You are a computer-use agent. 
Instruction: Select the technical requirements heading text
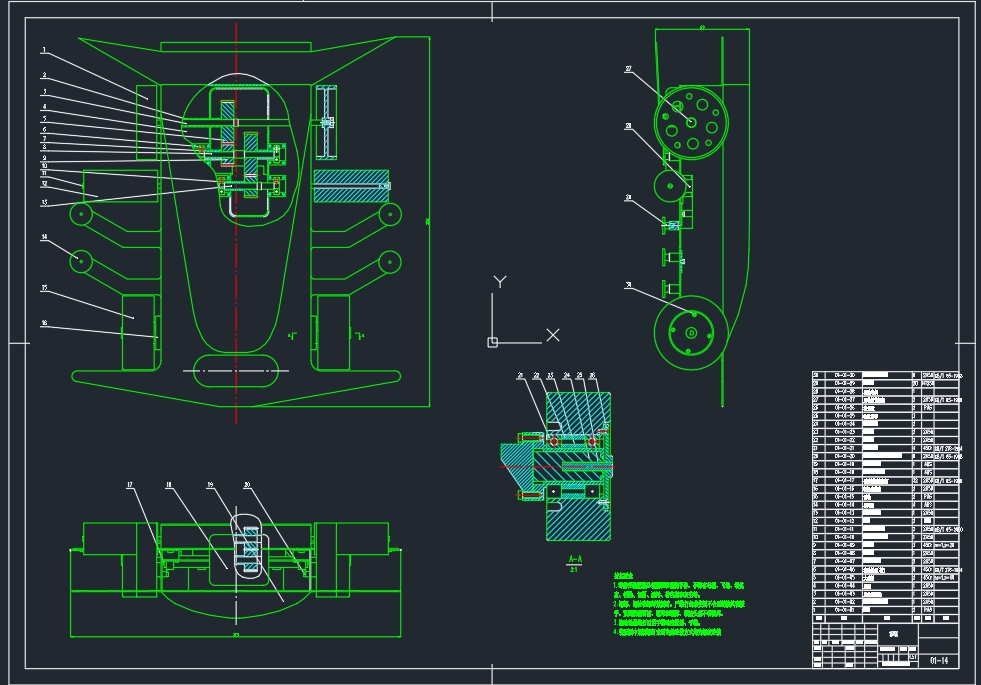point(623,576)
